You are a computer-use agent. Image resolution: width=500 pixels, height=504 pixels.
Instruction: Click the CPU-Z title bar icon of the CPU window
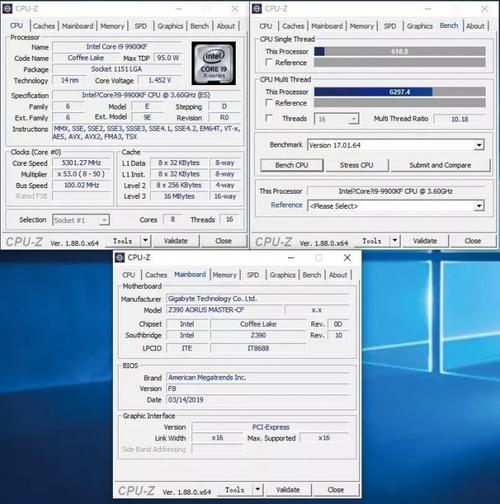tap(7, 9)
